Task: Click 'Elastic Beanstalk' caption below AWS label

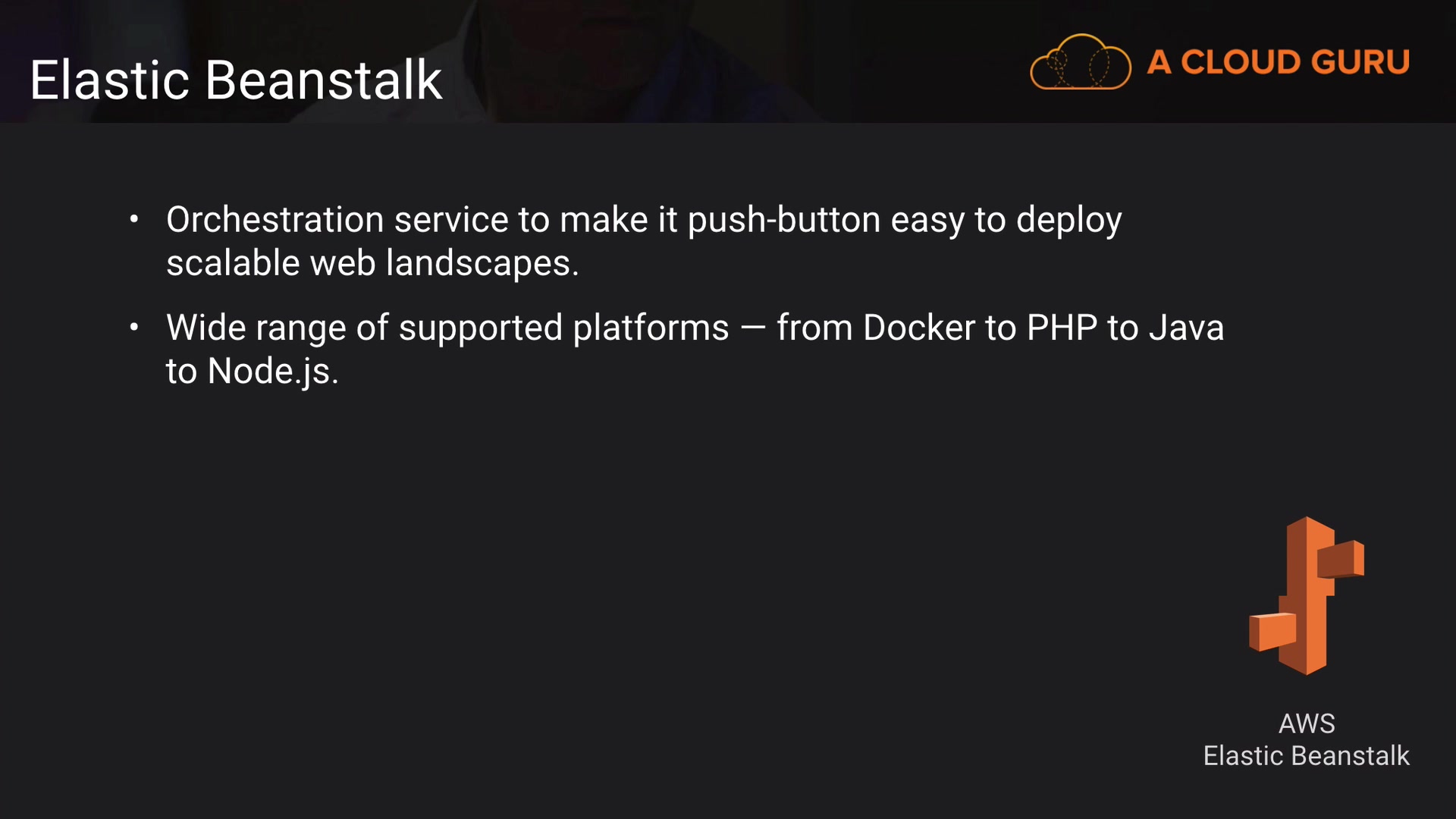Action: pyautogui.click(x=1306, y=756)
